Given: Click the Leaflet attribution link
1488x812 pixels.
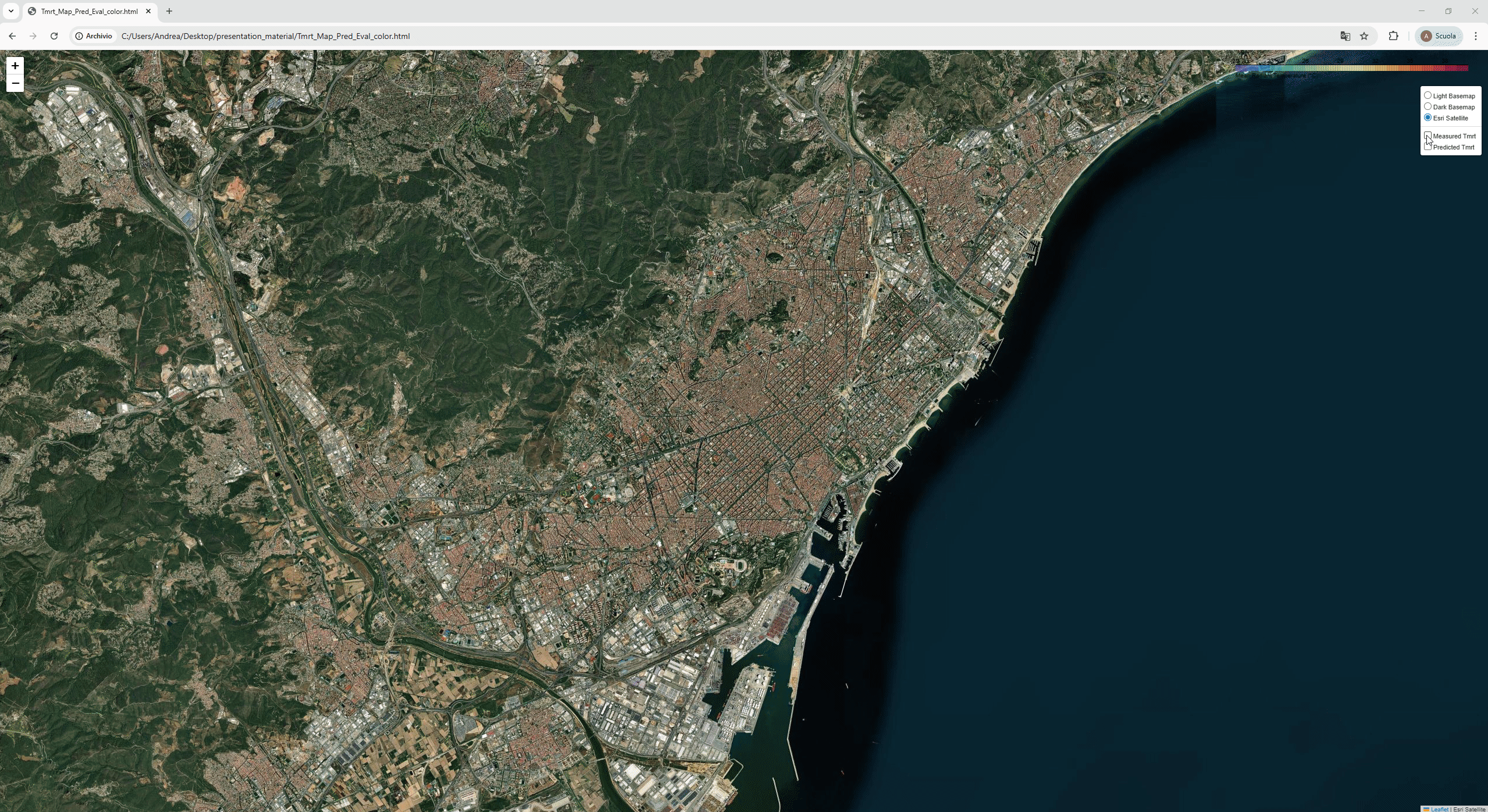Looking at the screenshot, I should click(1439, 809).
